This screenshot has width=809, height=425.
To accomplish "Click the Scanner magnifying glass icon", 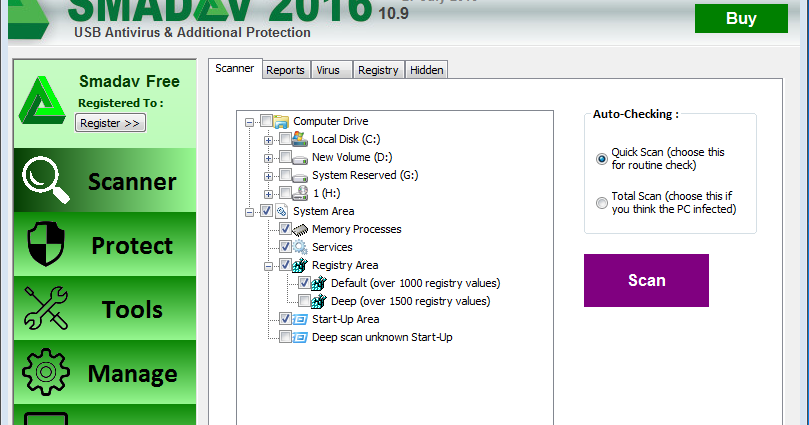I will (x=45, y=179).
